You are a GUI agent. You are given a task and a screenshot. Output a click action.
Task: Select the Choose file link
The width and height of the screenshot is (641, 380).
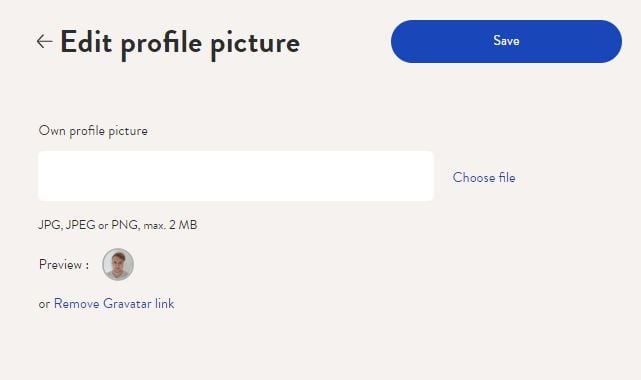484,177
